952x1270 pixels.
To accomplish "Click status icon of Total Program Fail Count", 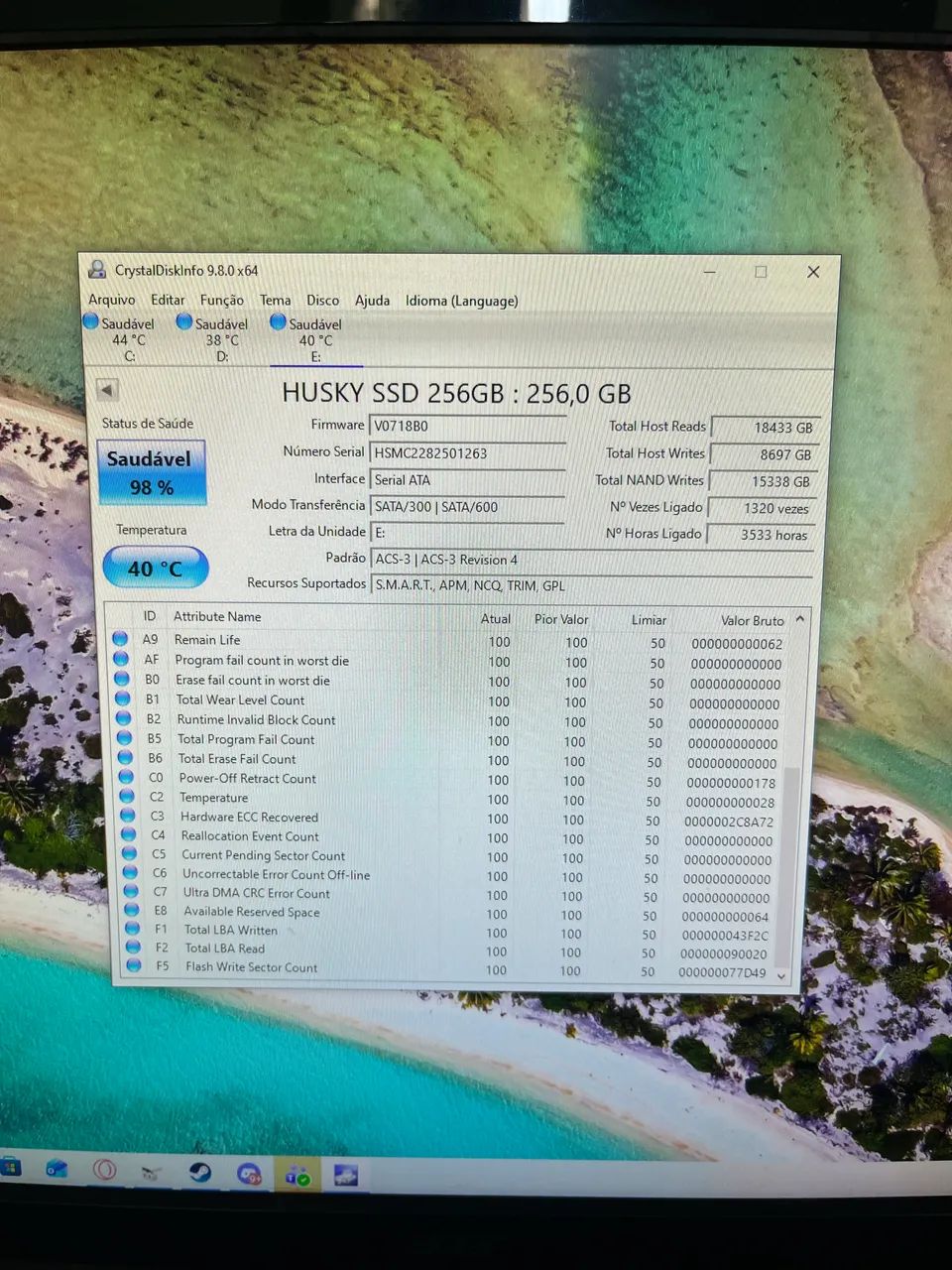I will (125, 738).
